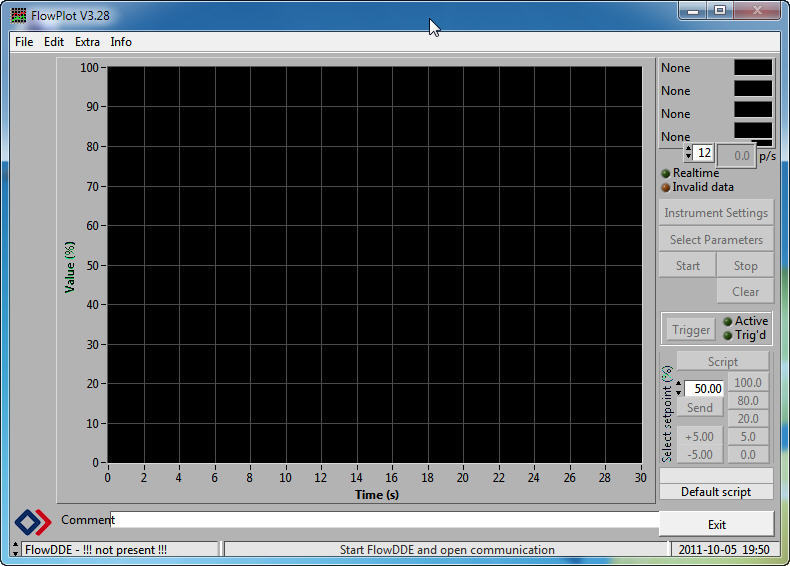Screen dimensions: 790x566
Task: Click the Start button
Action: 687,266
